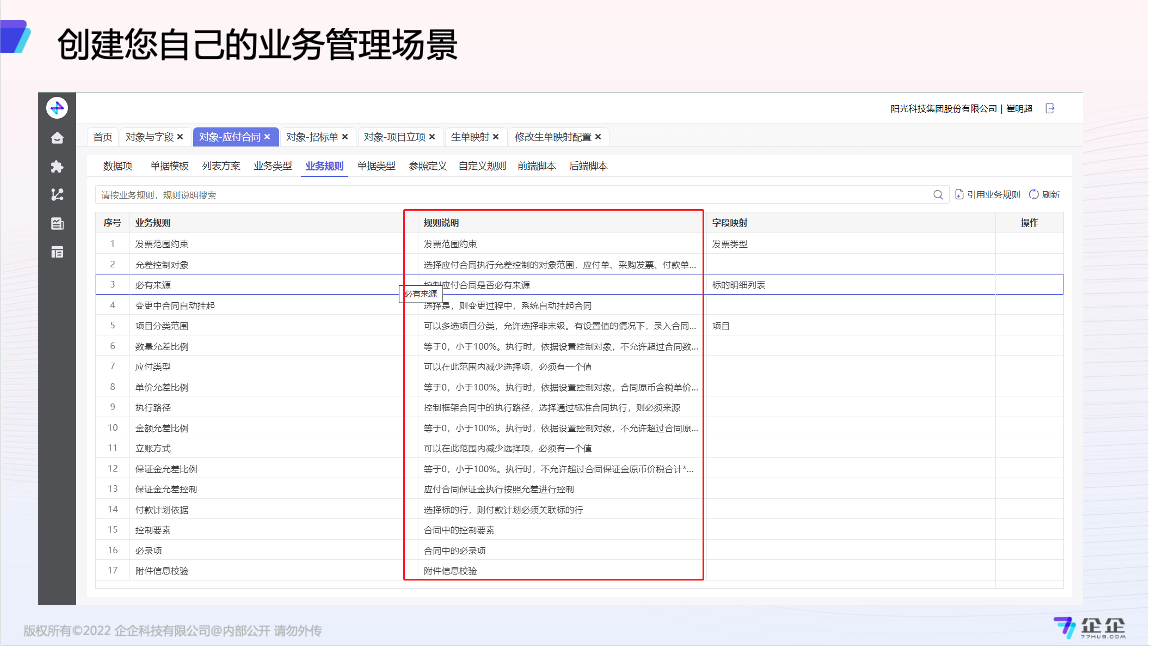
Task: Switch to the 自定义规则 sub-tab
Action: click(482, 166)
